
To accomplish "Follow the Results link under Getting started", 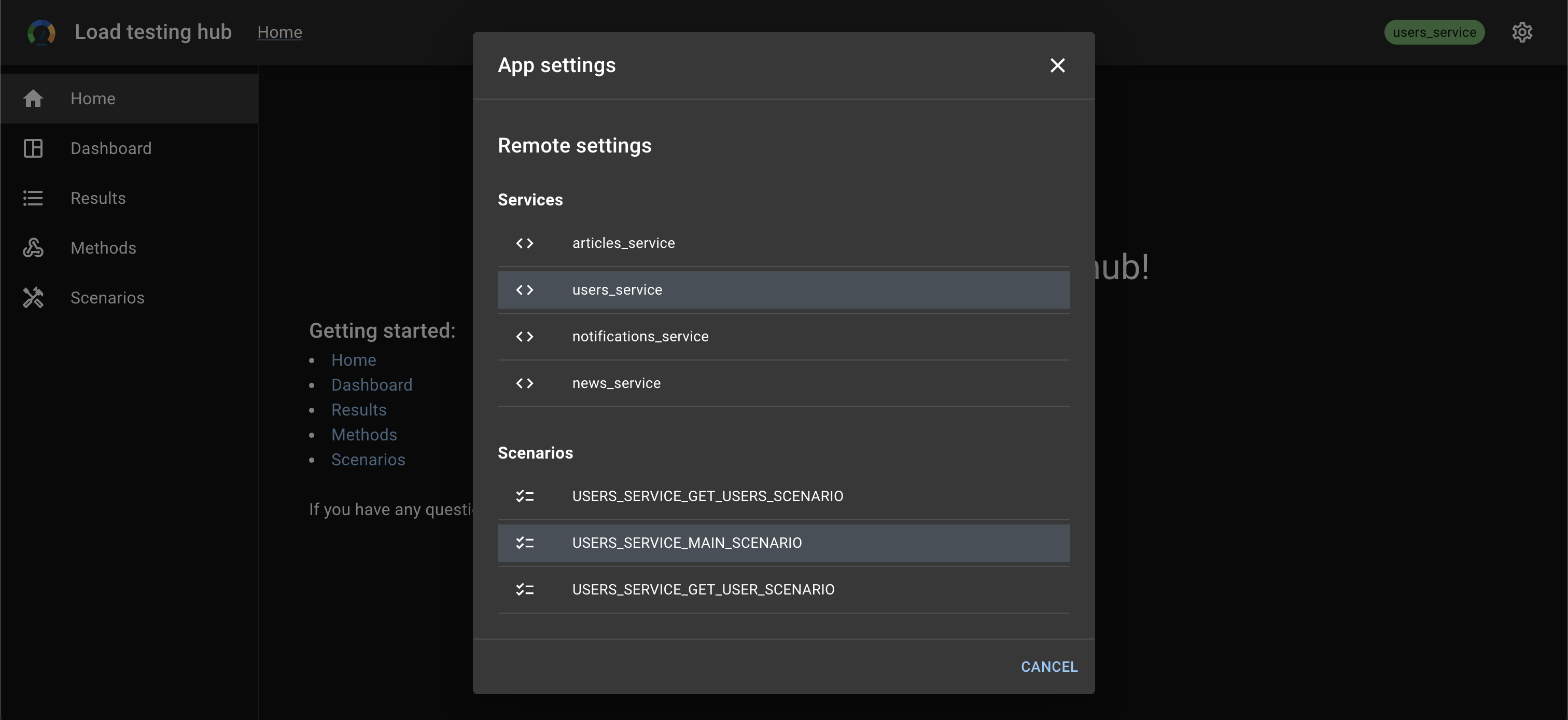I will point(358,410).
